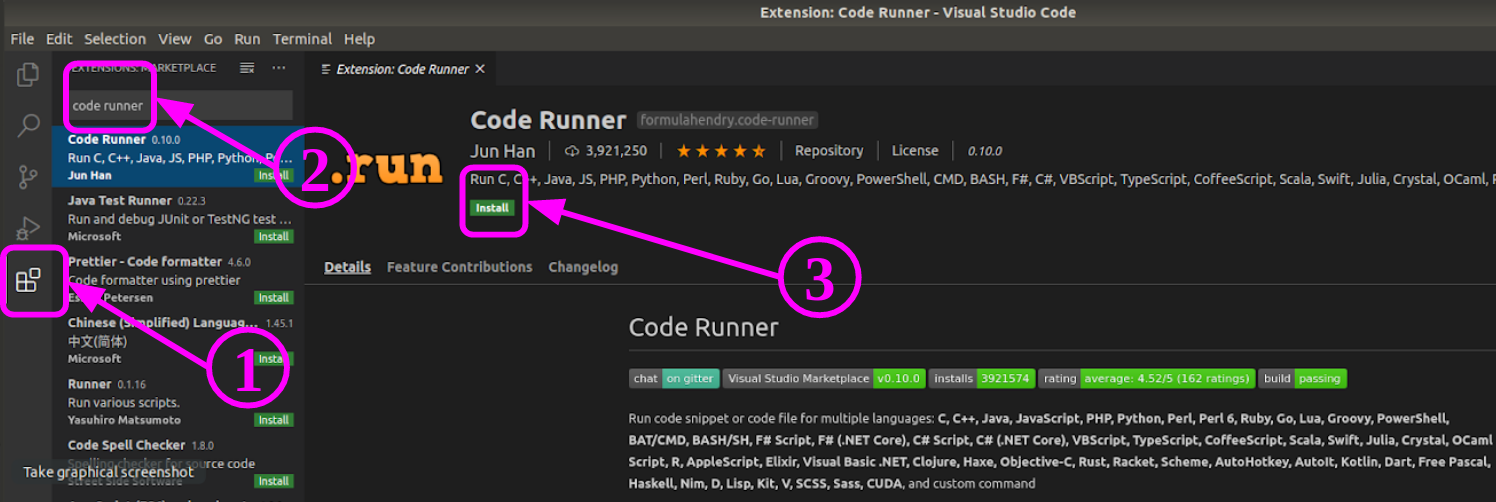Open the Edit menu
Viewport: 1496px width, 502px height.
click(59, 39)
